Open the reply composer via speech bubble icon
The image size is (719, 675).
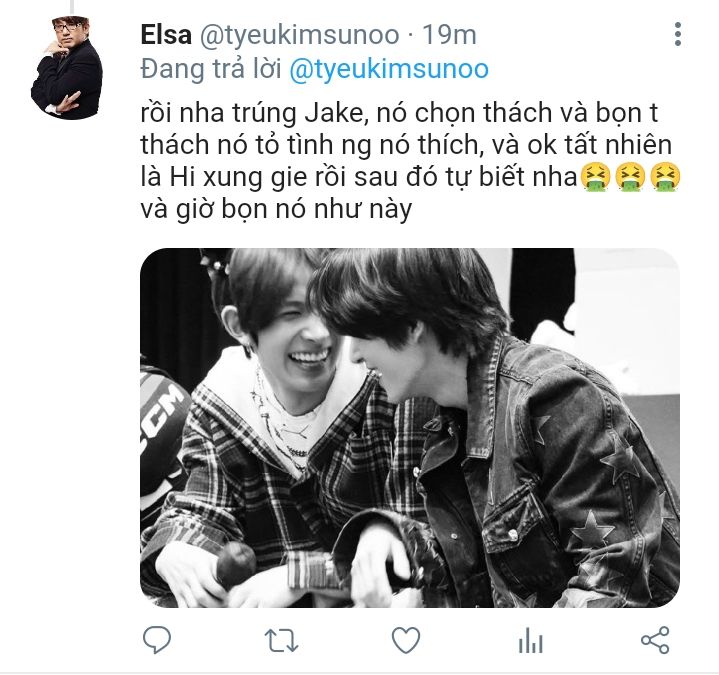tap(157, 640)
